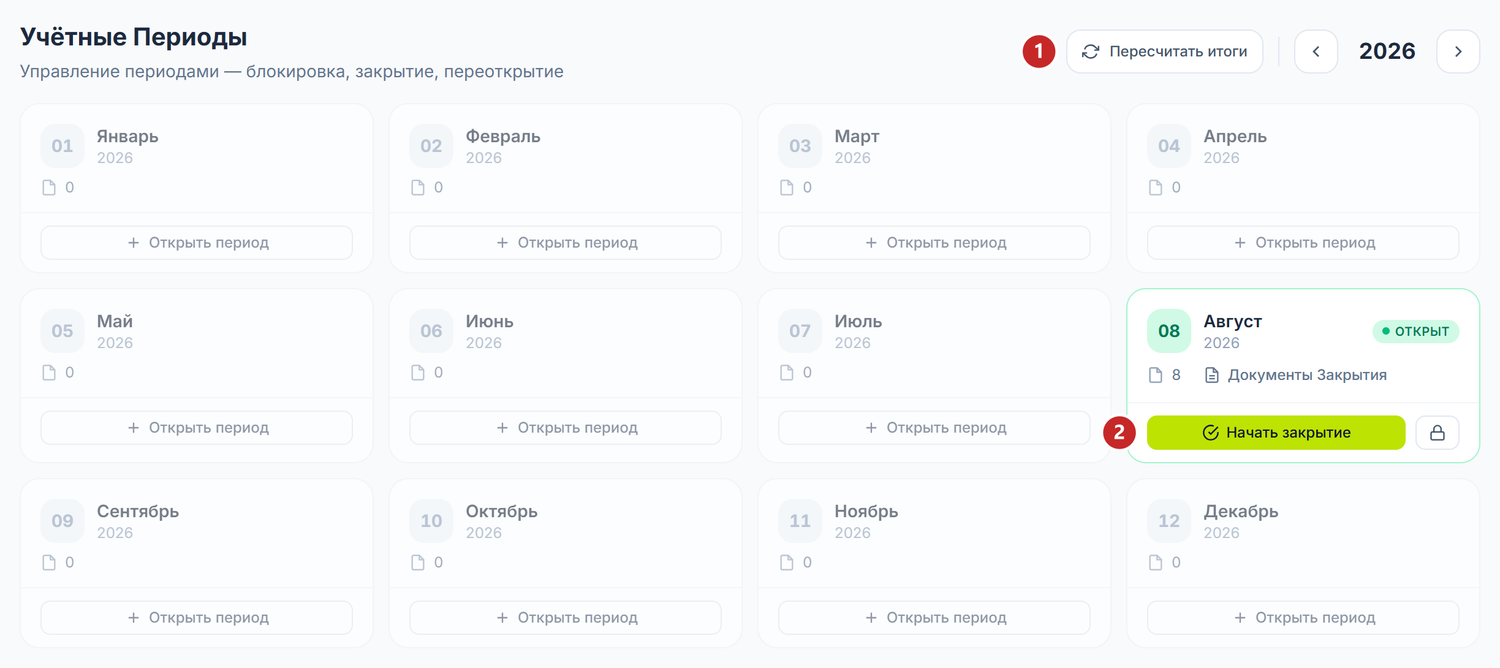Click the ОТКРЫТ status badge
Screen dimensions: 1500x668
(1416, 331)
